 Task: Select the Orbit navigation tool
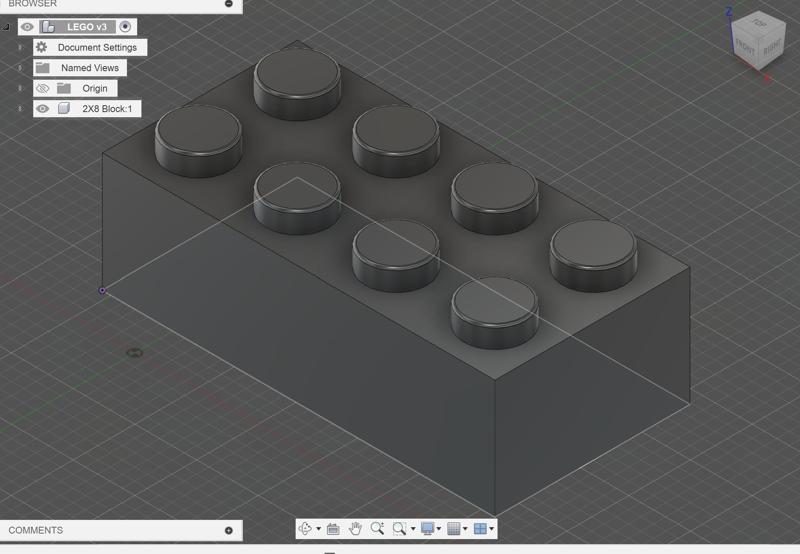(305, 528)
